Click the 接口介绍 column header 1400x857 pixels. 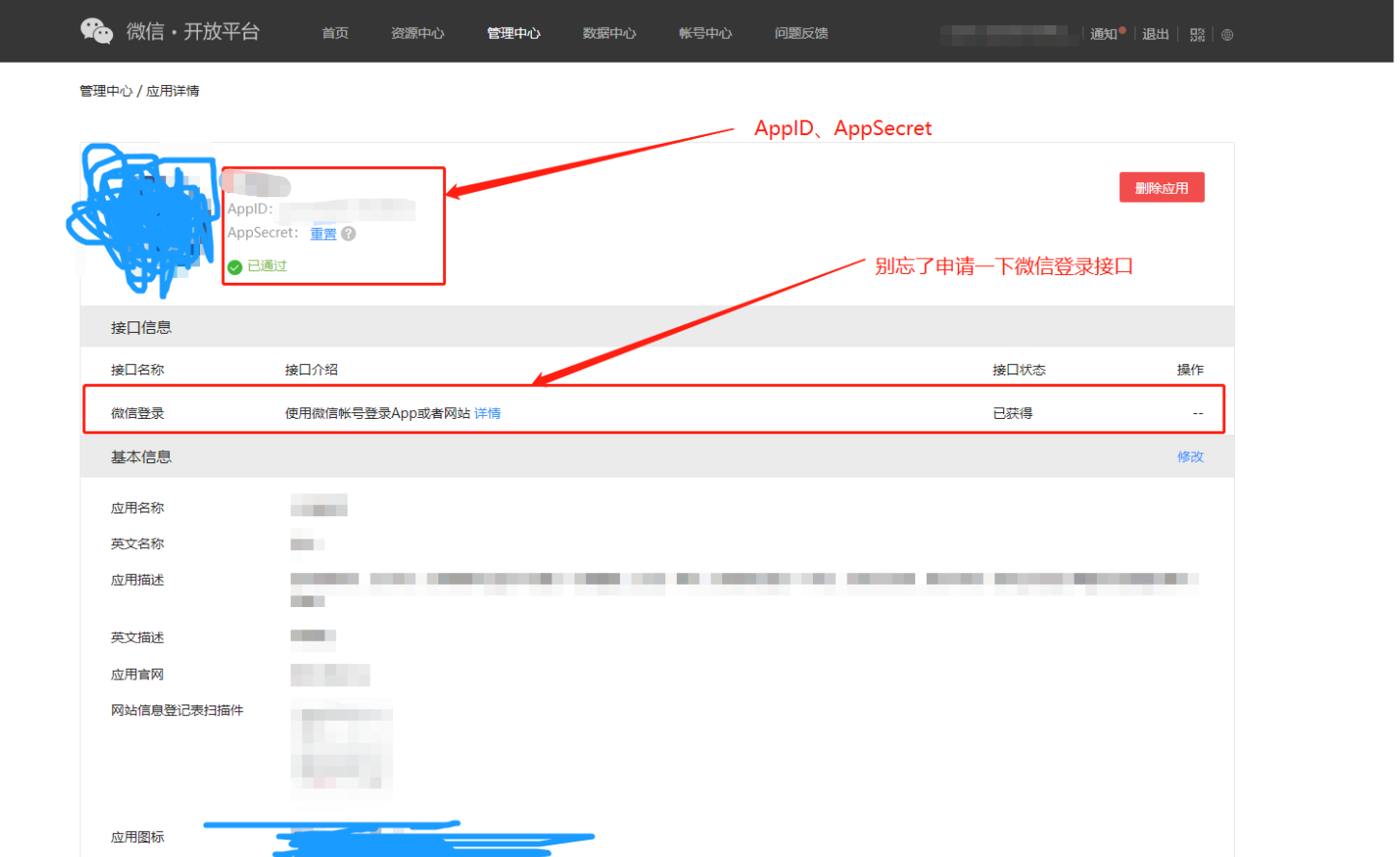pos(311,370)
